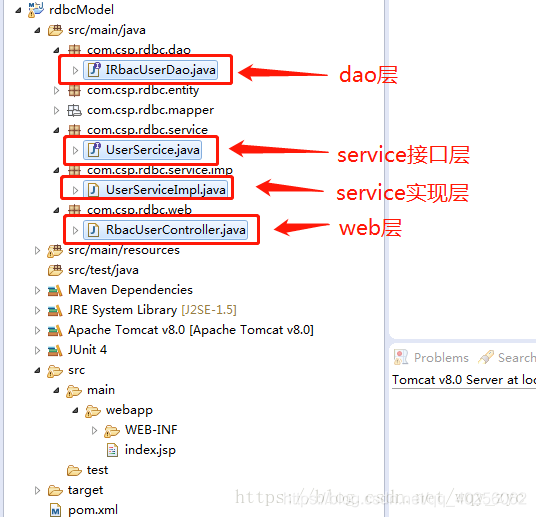Click the com.csp.rdbc.web package icon
This screenshot has height=517, width=536.
coord(74,210)
